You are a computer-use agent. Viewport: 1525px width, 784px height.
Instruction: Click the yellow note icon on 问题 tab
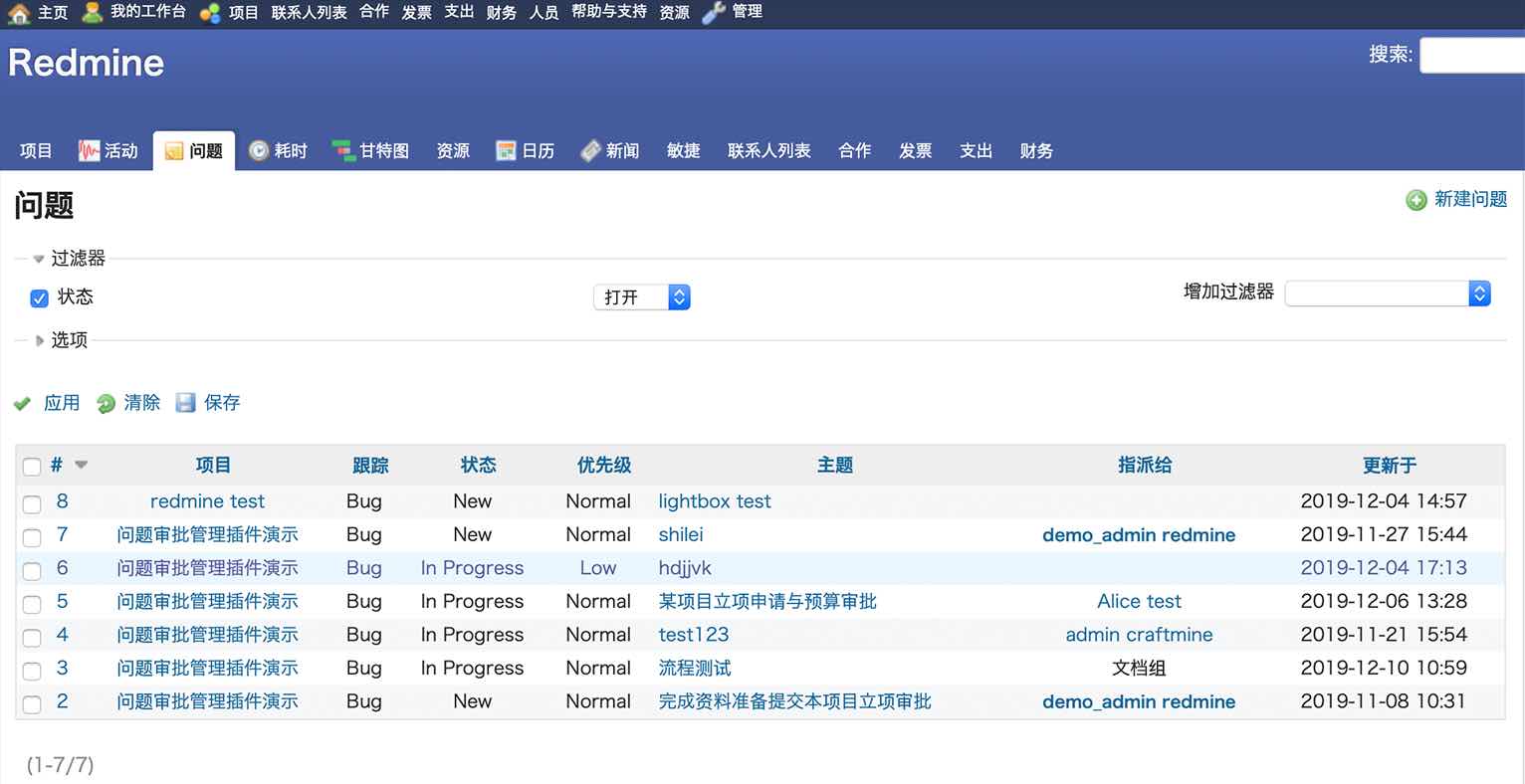click(174, 151)
